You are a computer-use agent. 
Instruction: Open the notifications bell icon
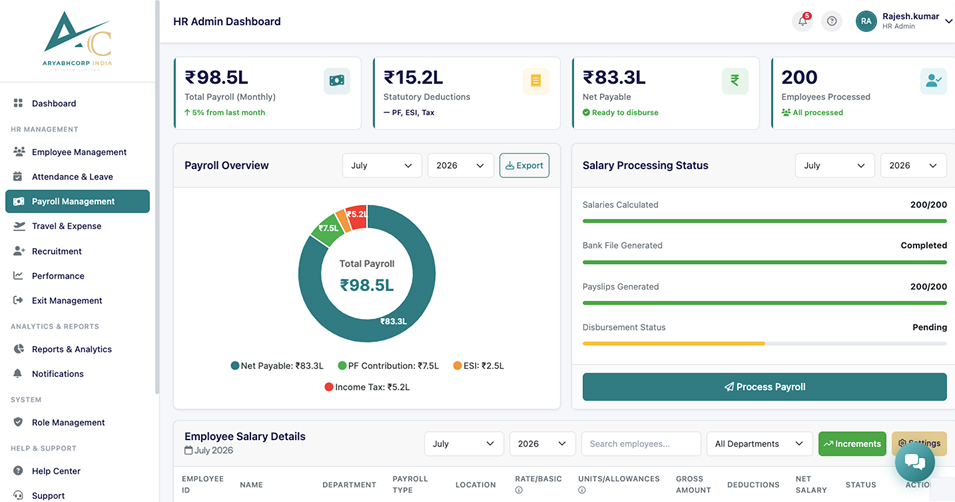802,21
